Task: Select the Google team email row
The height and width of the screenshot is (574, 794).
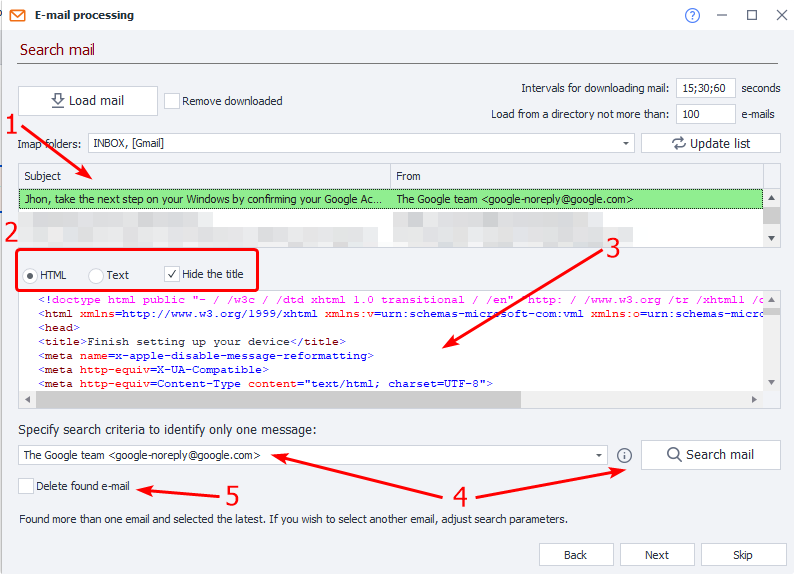Action: pos(390,199)
